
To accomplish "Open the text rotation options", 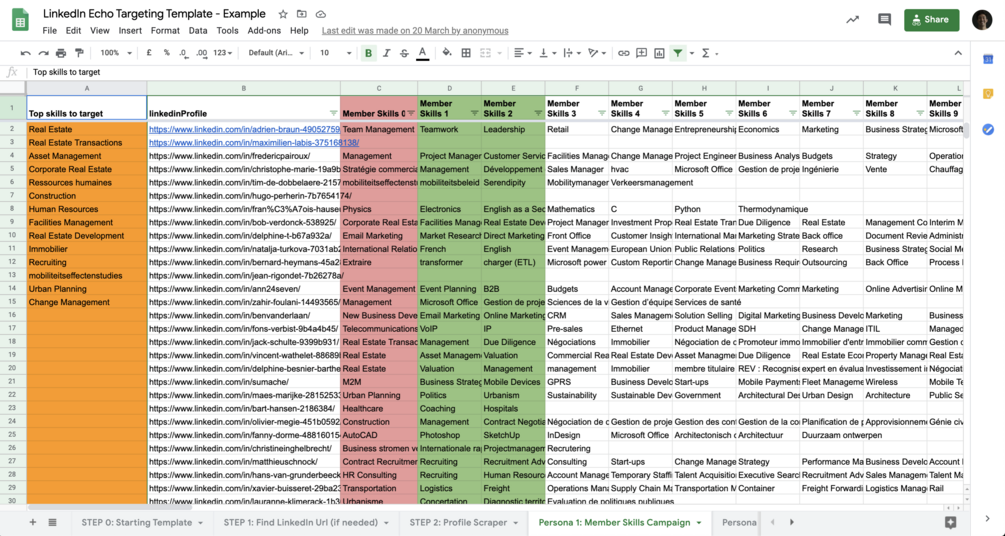I will [x=597, y=53].
